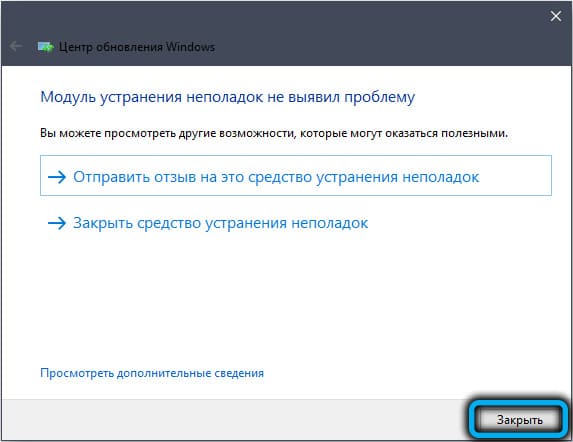Click the arrow icon beside Закрыть средство
This screenshot has height=442, width=573.
[57, 223]
